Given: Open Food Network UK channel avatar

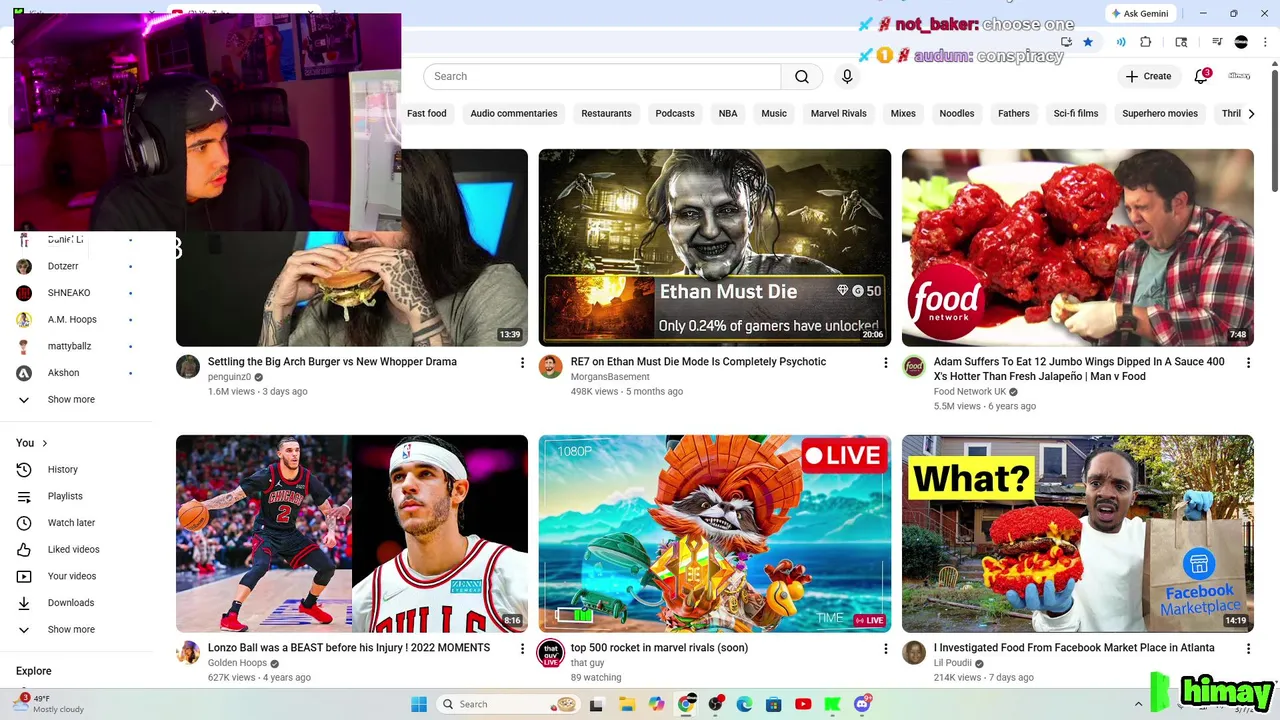Looking at the screenshot, I should point(914,367).
